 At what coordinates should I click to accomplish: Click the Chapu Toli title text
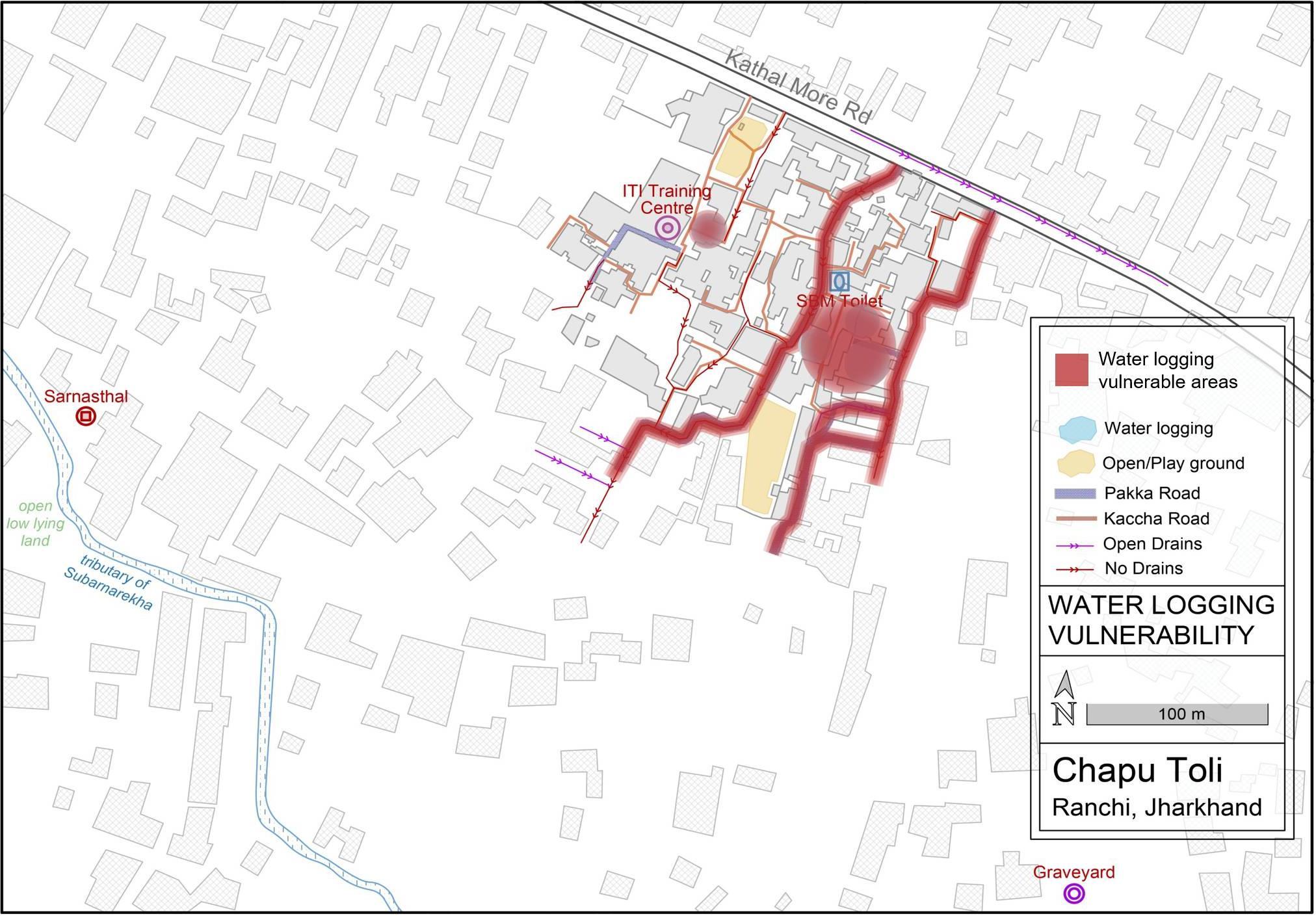click(x=1137, y=770)
